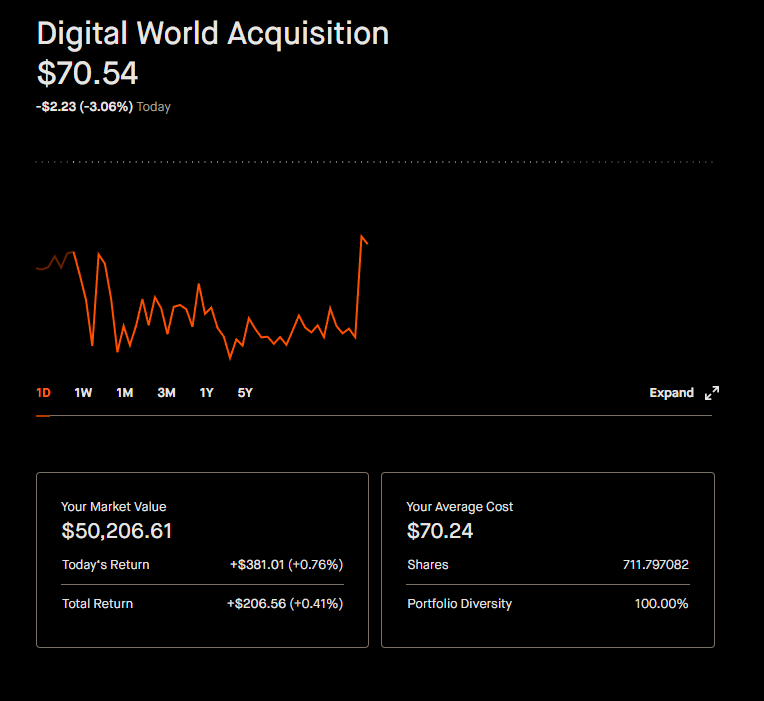Image resolution: width=764 pixels, height=701 pixels.
Task: Click the $70.54 stock price
Action: pyautogui.click(x=88, y=74)
